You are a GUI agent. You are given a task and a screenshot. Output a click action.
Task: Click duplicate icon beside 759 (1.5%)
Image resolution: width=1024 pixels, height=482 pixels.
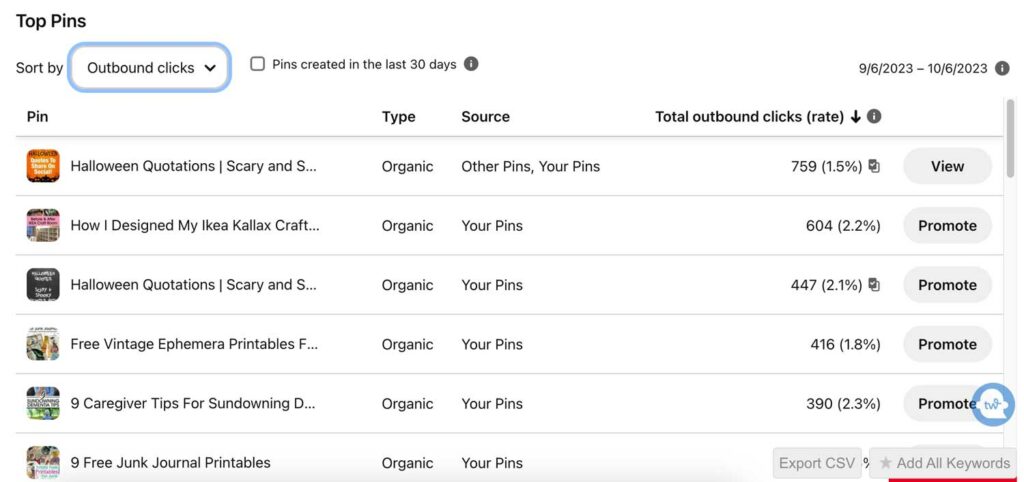(874, 166)
